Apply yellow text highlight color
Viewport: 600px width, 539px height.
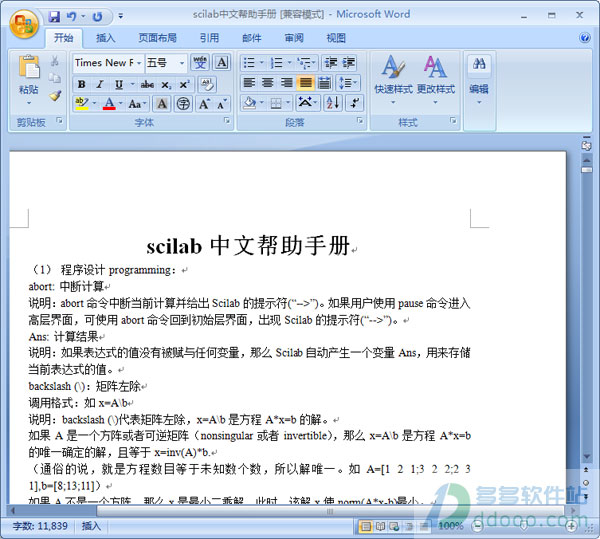82,103
